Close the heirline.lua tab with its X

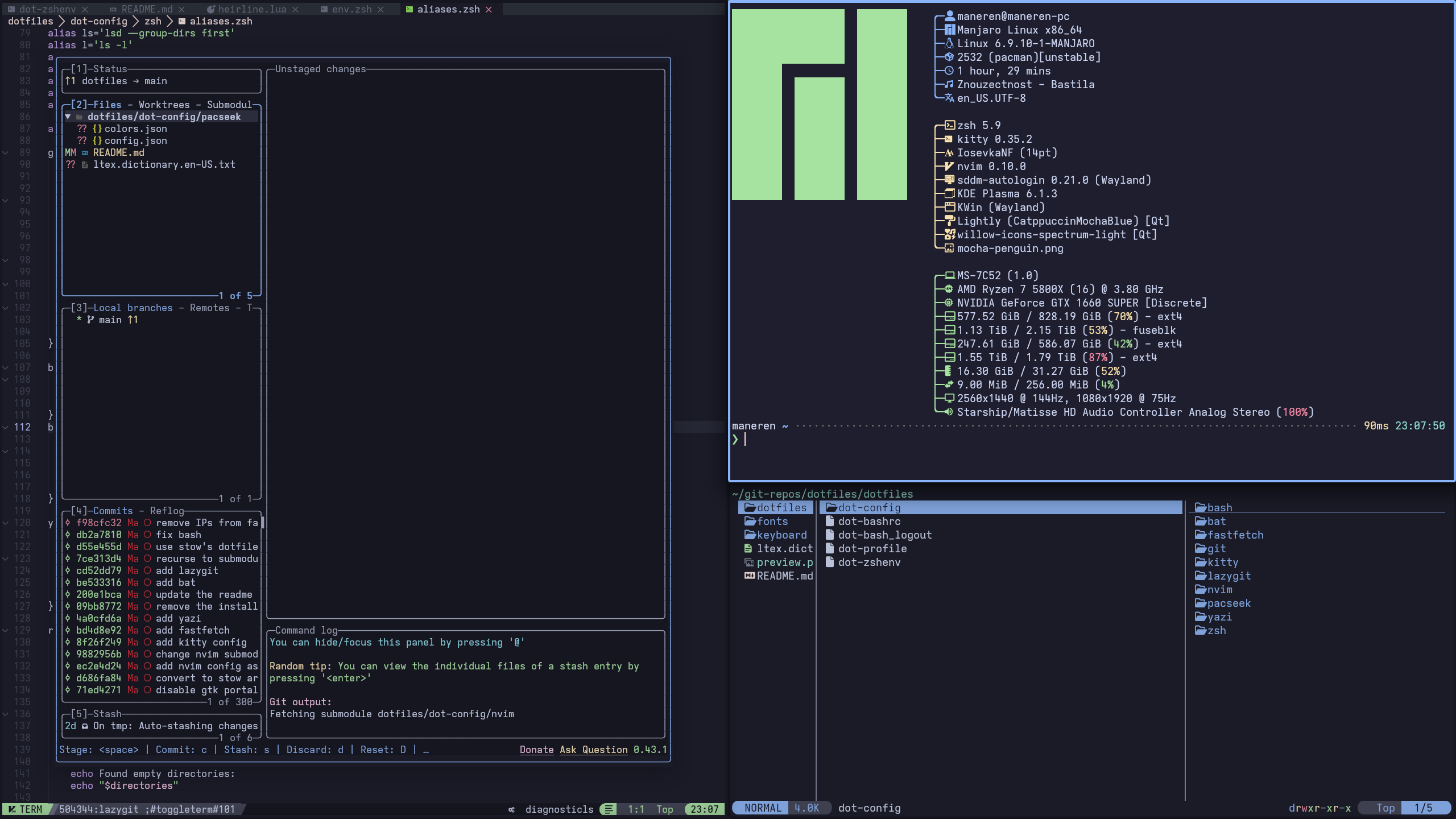295,9
